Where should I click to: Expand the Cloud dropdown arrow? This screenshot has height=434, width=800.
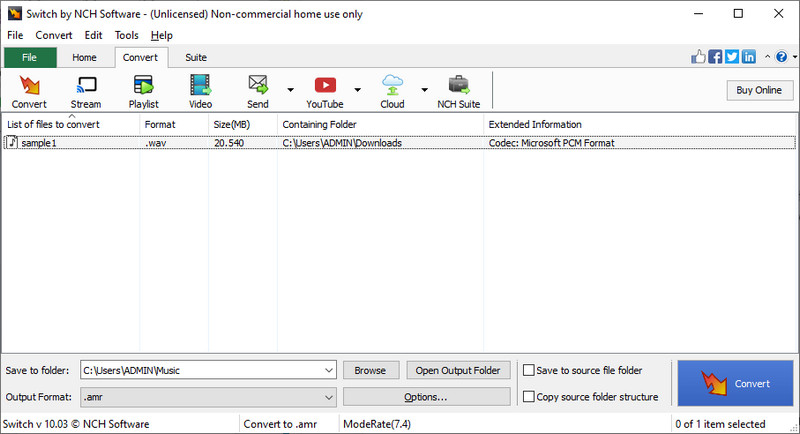pyautogui.click(x=424, y=90)
